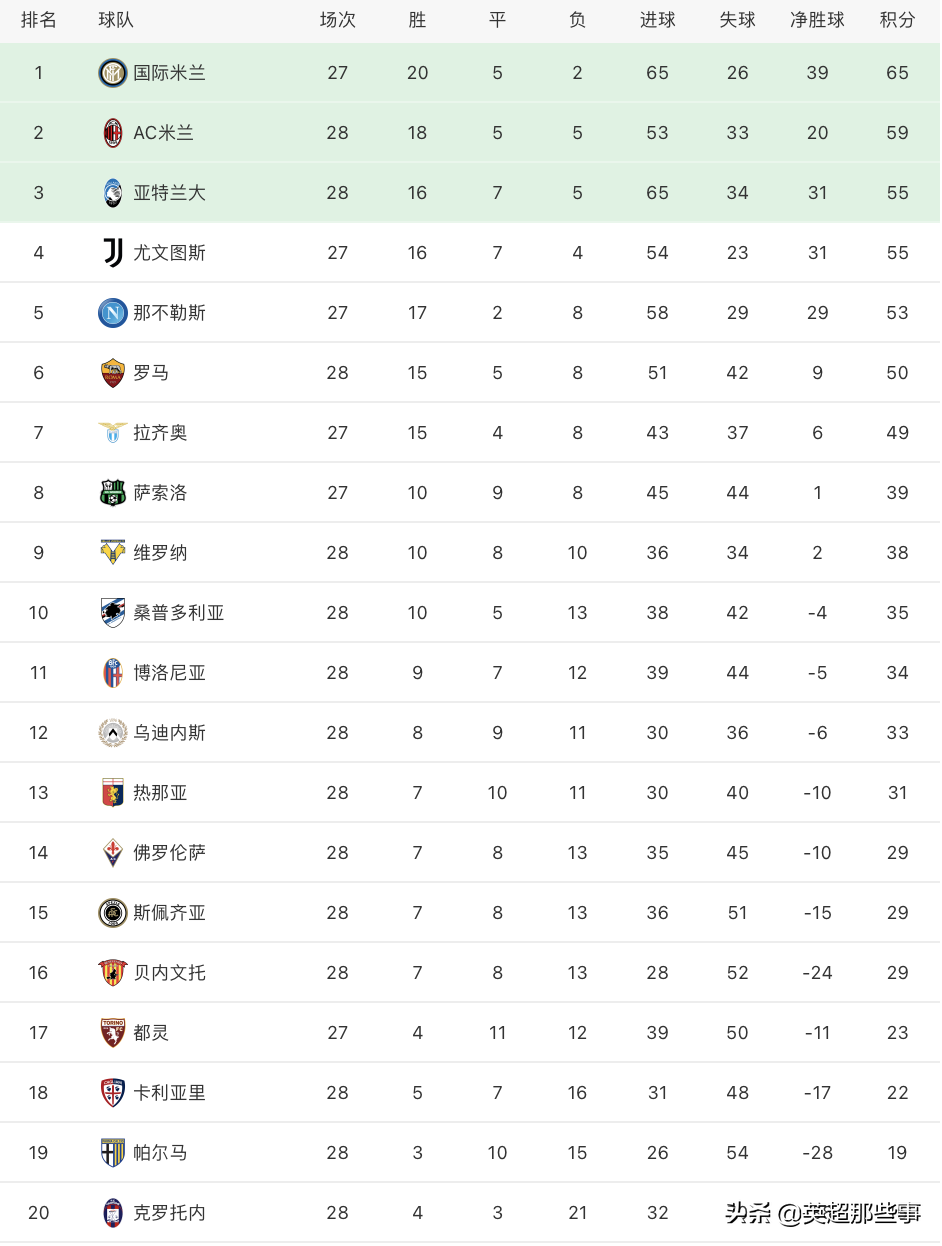
Task: Click the Roma club badge
Action: click(113, 373)
